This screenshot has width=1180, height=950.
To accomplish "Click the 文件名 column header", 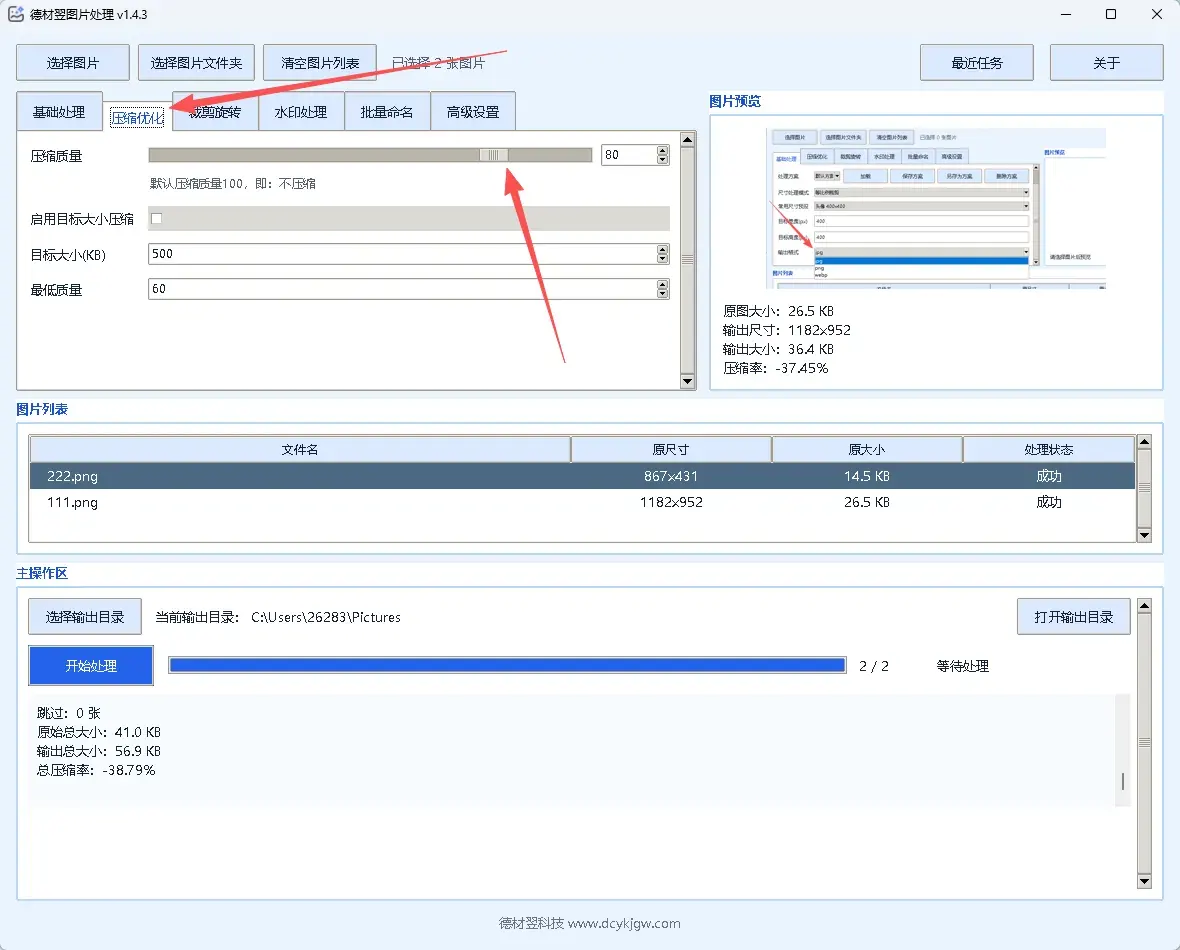I will 300,449.
